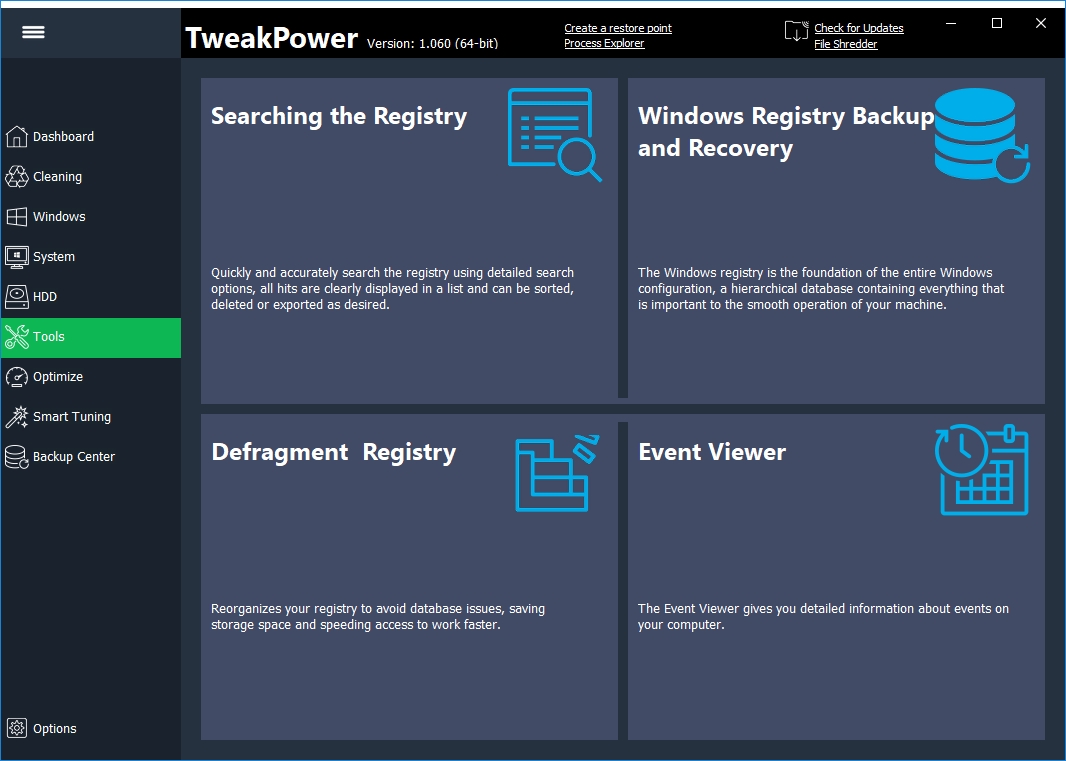Click the registry search magnifier icon
The width and height of the screenshot is (1066, 761).
click(x=554, y=135)
